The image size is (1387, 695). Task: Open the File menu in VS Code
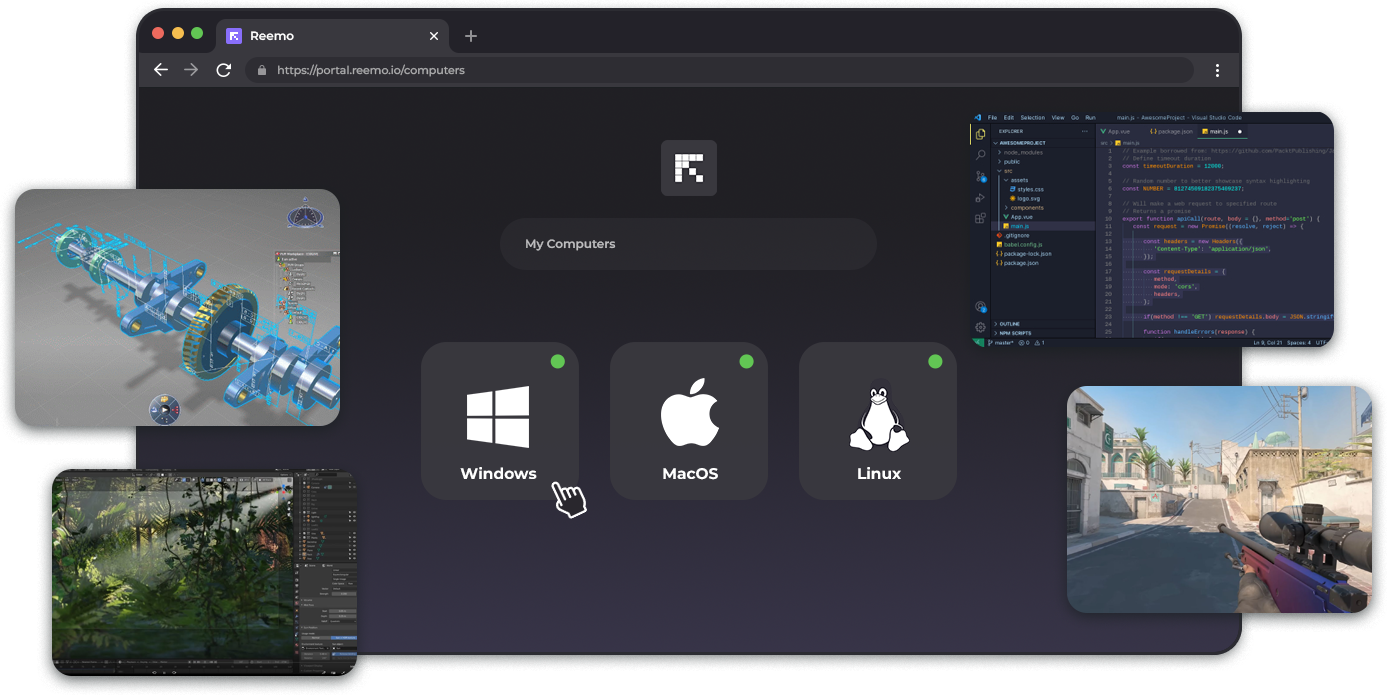(992, 117)
